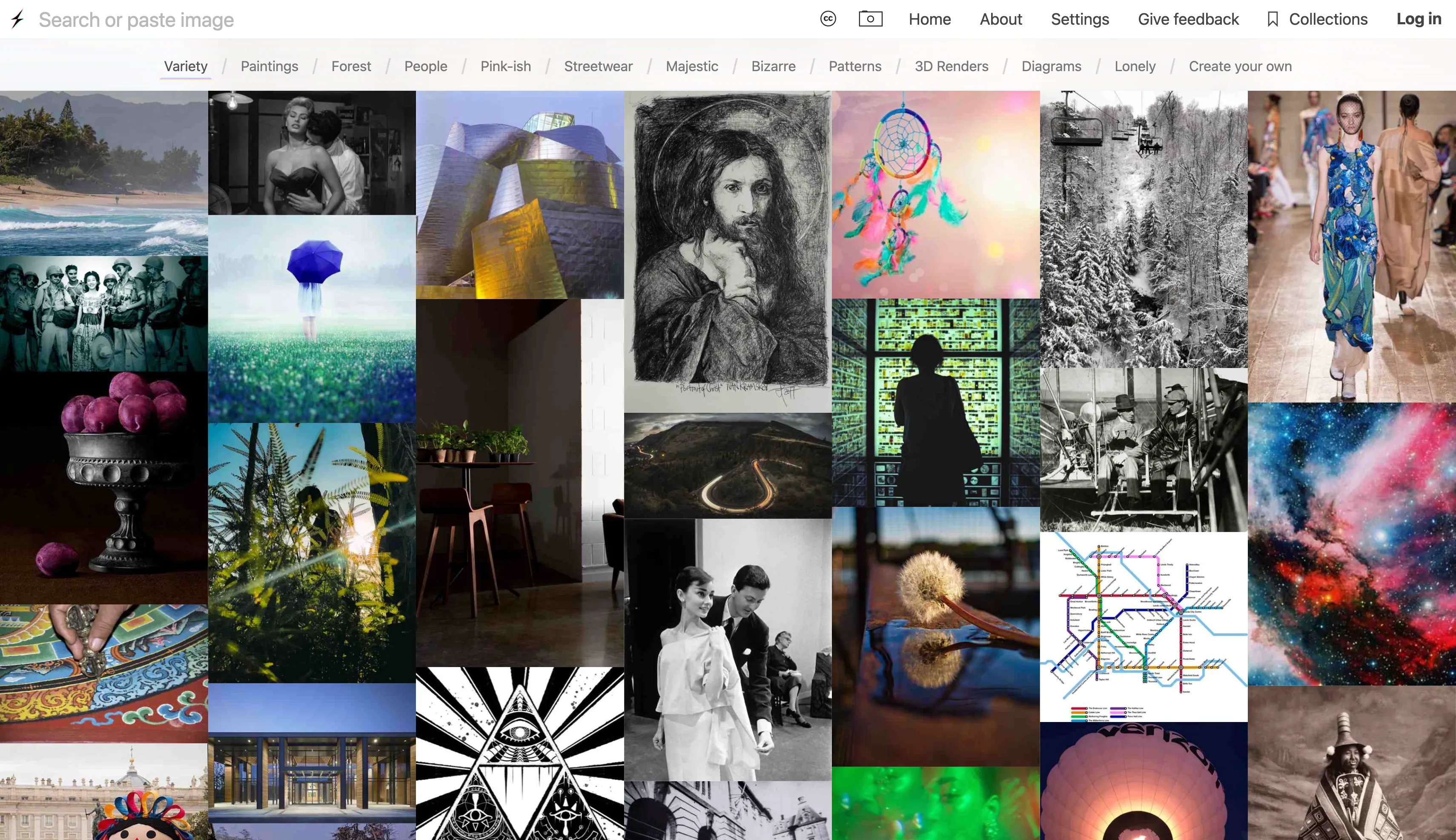This screenshot has width=1456, height=840.
Task: Click Create your own category
Action: click(x=1240, y=66)
